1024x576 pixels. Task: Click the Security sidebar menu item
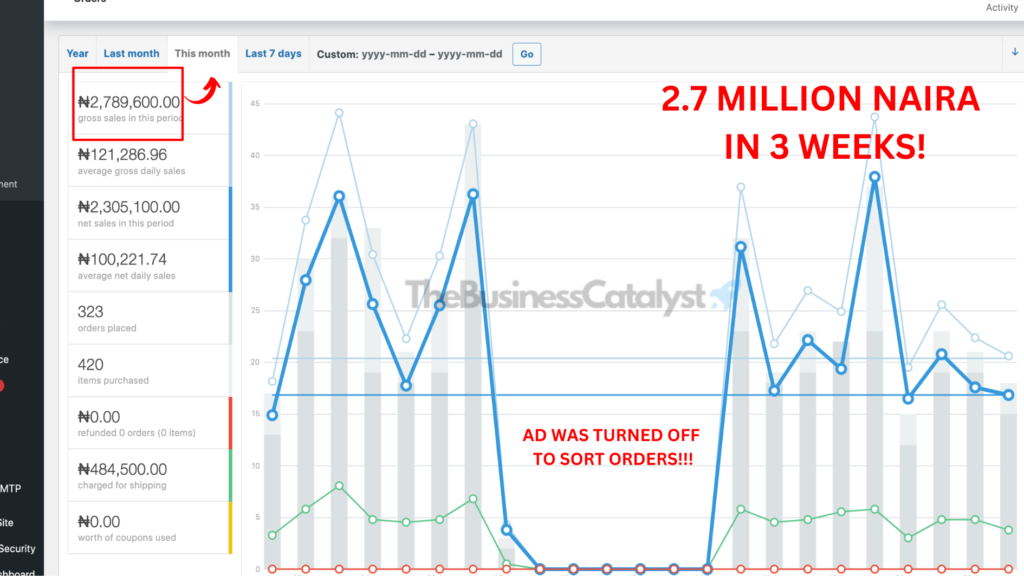click(17, 549)
